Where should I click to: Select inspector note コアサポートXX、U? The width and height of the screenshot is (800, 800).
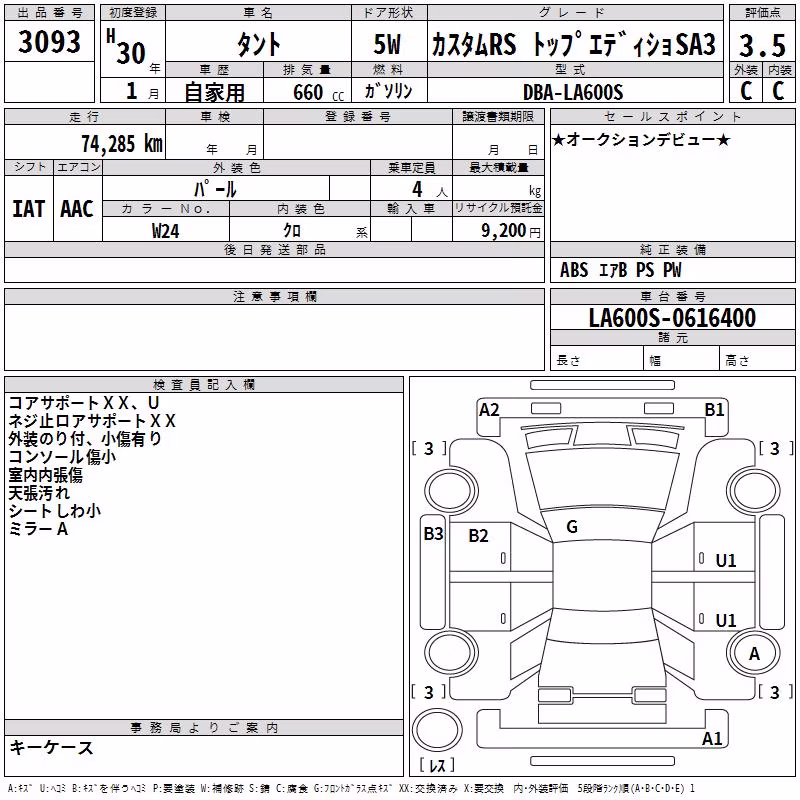point(84,403)
